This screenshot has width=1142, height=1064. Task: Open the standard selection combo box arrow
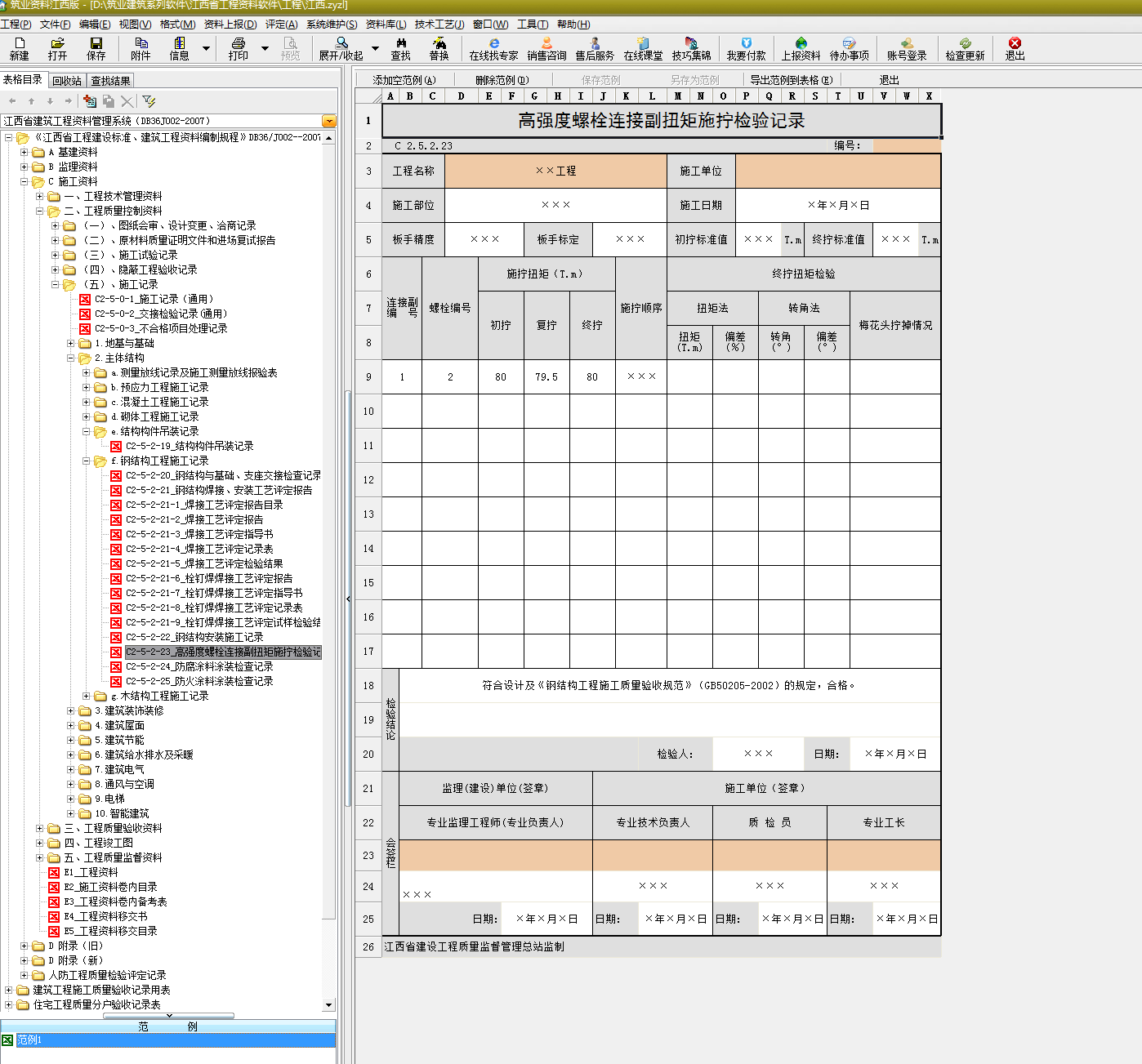coord(329,121)
